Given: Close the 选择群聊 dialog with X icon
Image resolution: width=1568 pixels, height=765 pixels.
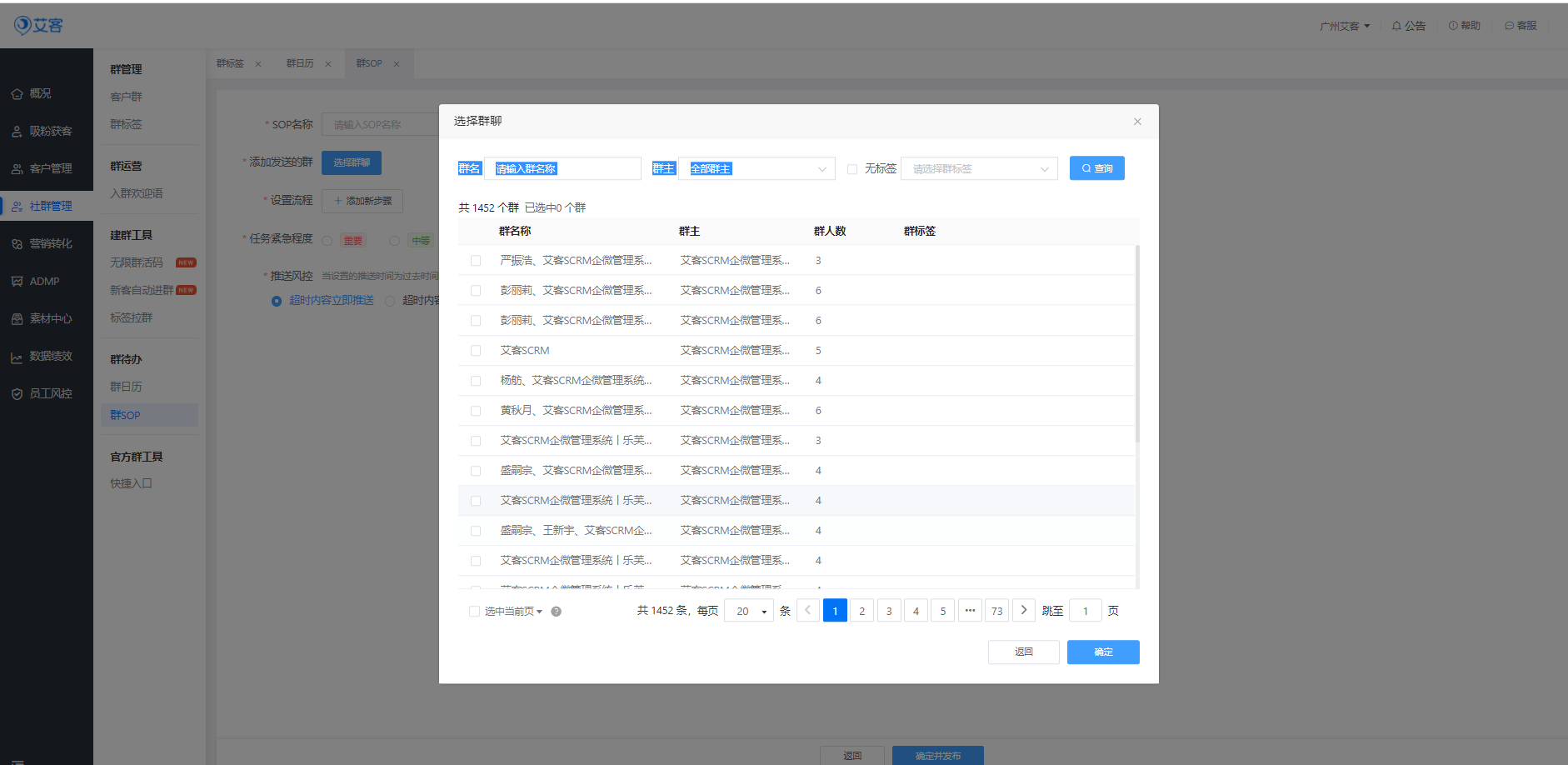Looking at the screenshot, I should 1137,122.
